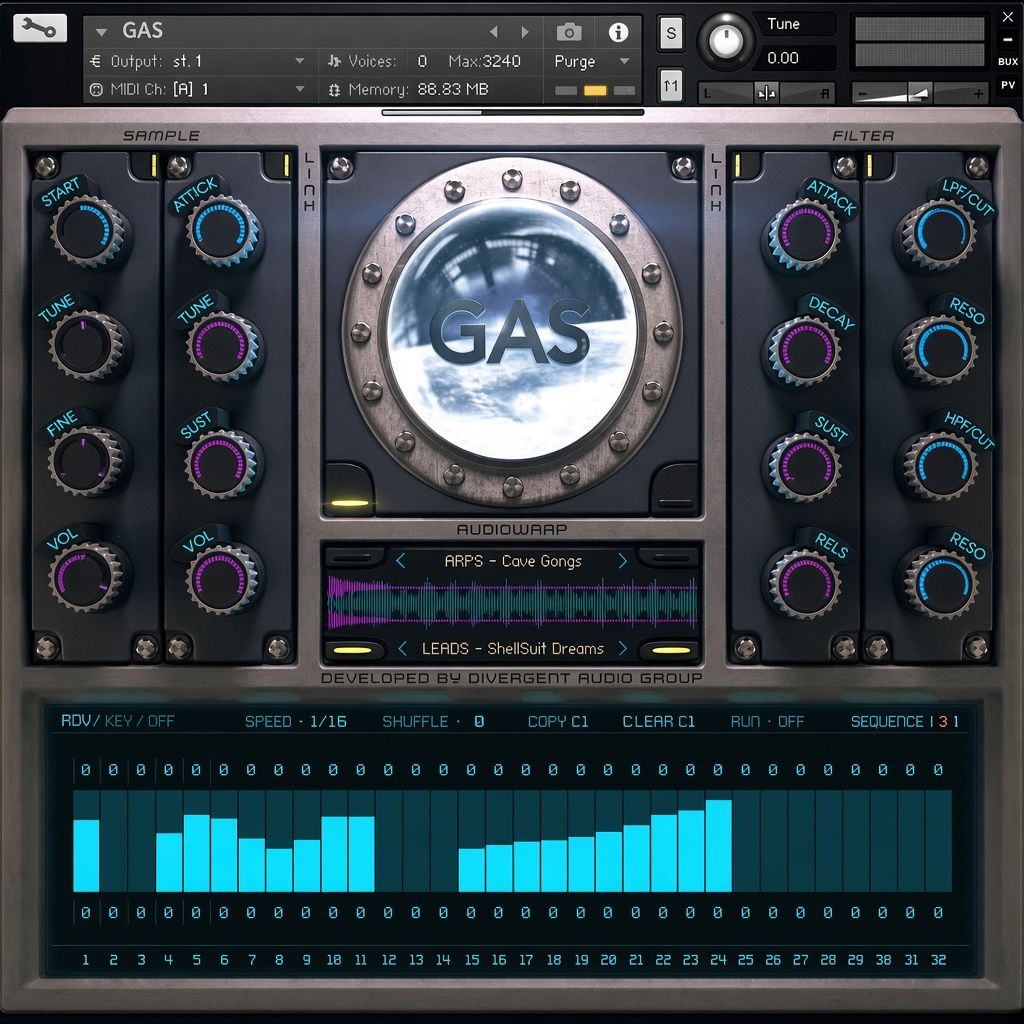
Task: Mute the instrument with the M button
Action: click(671, 86)
